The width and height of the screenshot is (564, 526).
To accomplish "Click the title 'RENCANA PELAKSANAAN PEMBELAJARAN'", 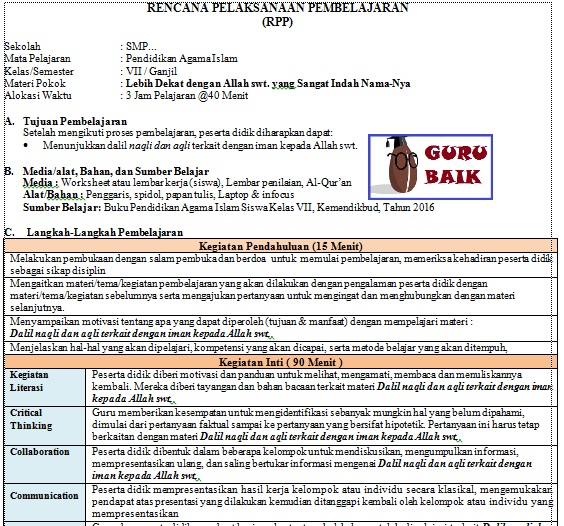I will click(277, 7).
